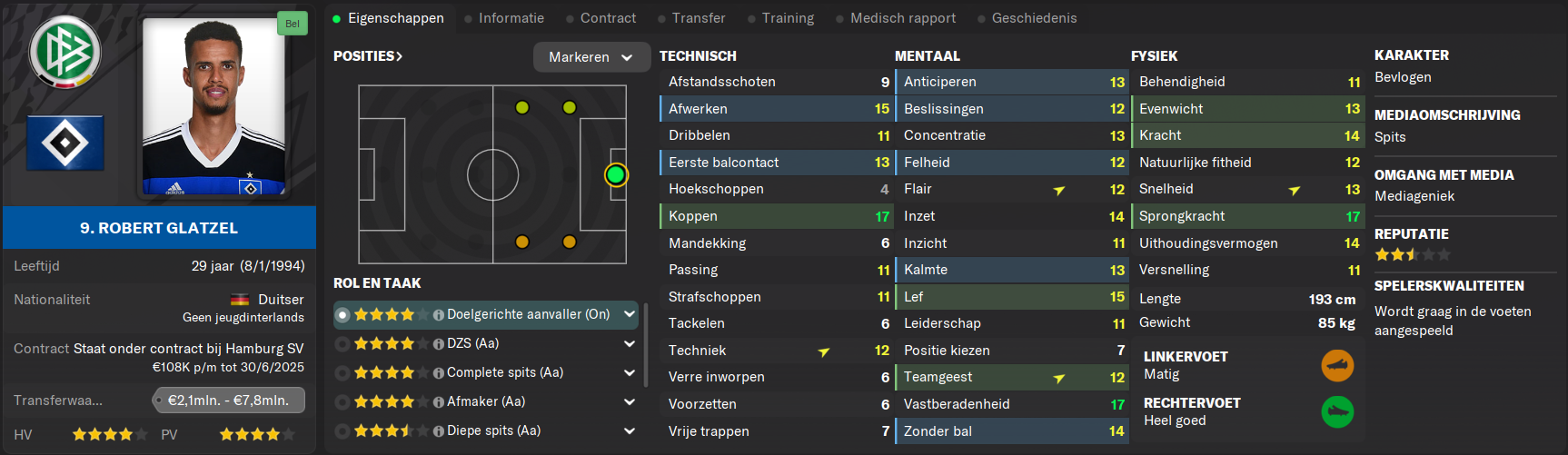
Task: Click the German flag next to Duitser
Action: pos(240,300)
